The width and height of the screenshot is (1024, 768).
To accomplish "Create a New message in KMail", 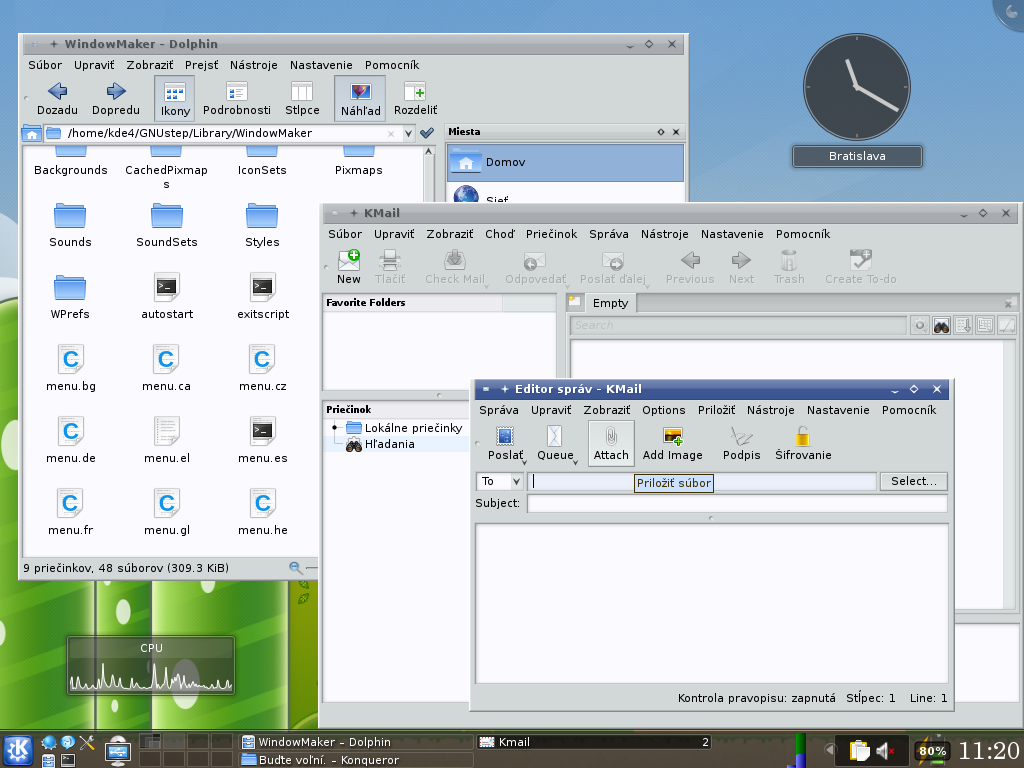I will [348, 268].
